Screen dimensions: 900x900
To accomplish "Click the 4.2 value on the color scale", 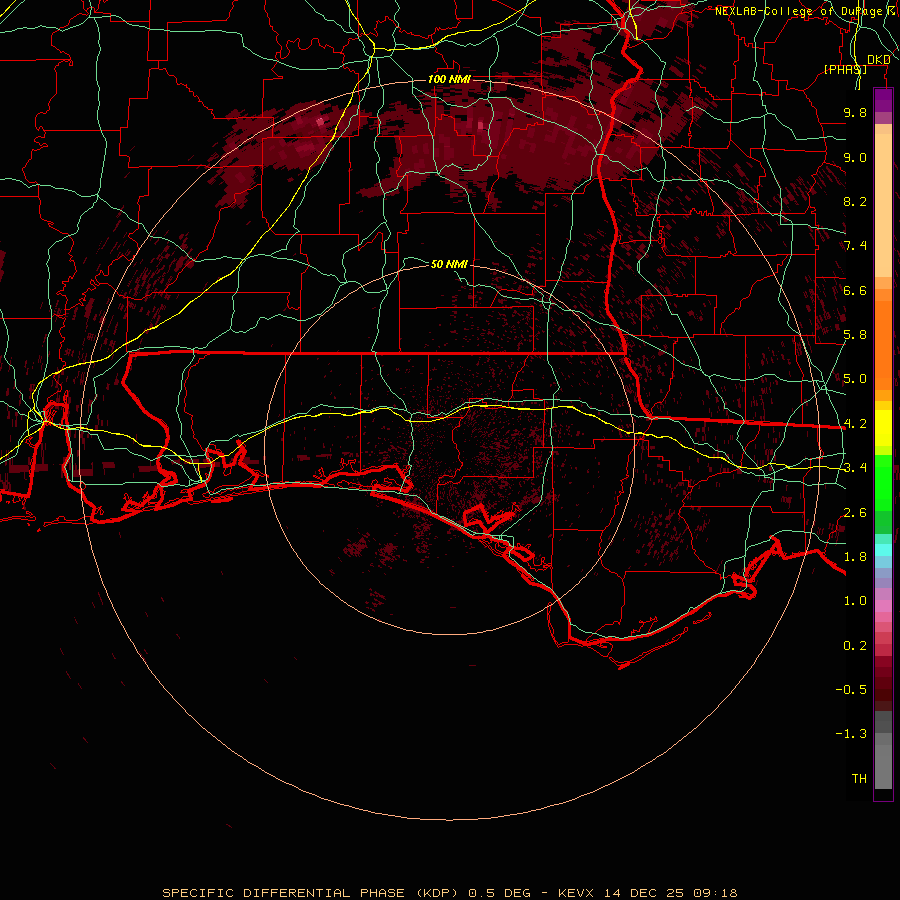I will [855, 424].
